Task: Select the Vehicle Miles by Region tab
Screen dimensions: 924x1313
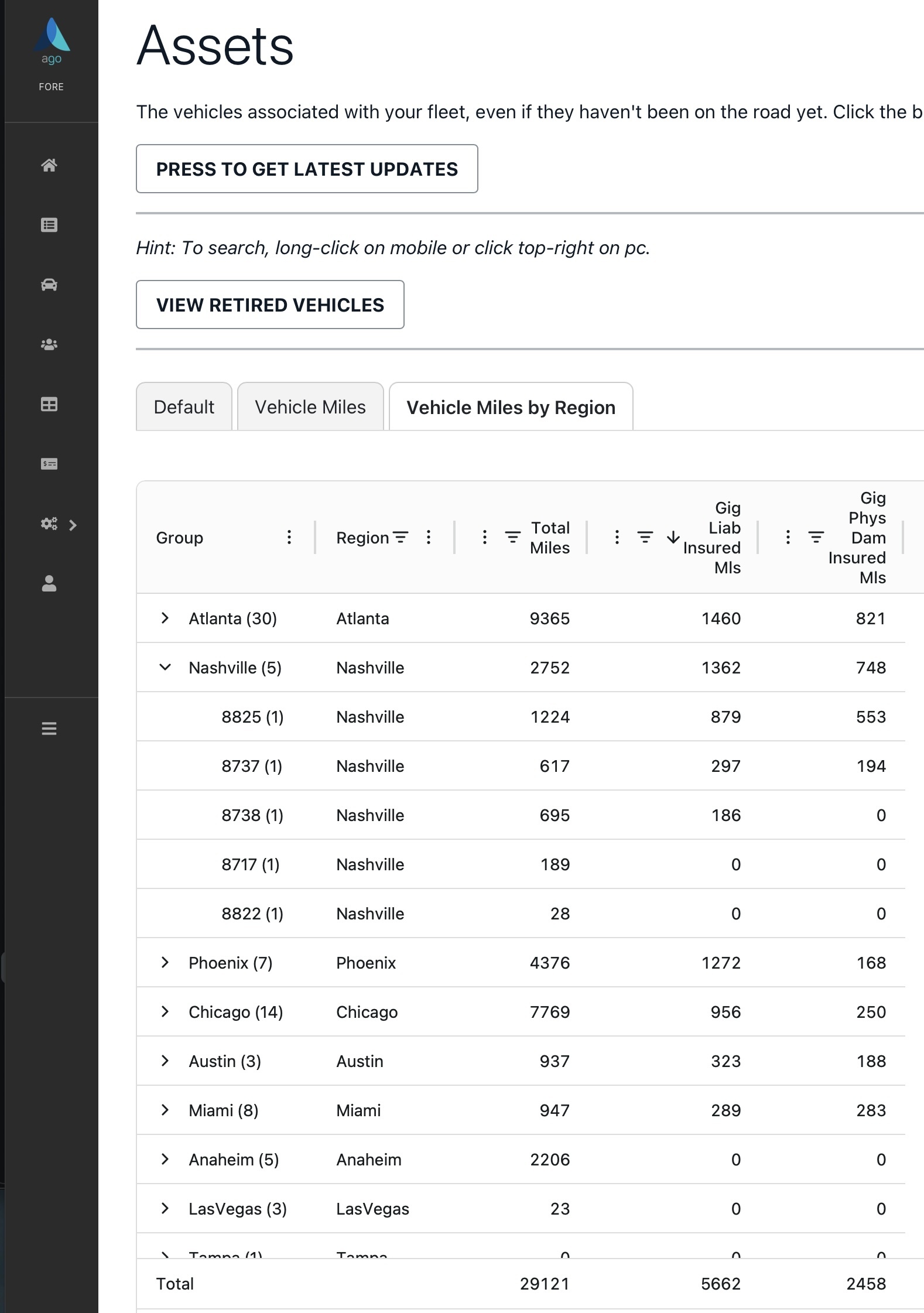Action: click(511, 407)
